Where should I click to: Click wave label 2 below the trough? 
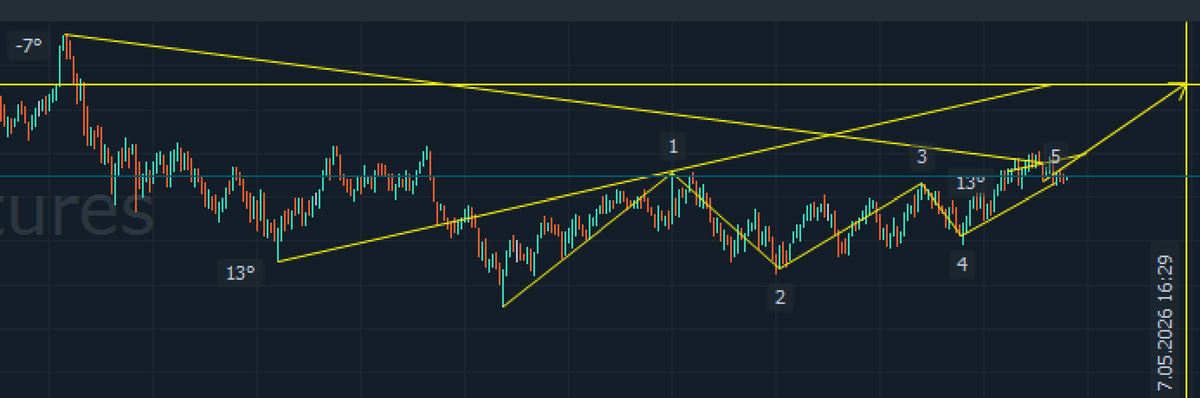(780, 297)
